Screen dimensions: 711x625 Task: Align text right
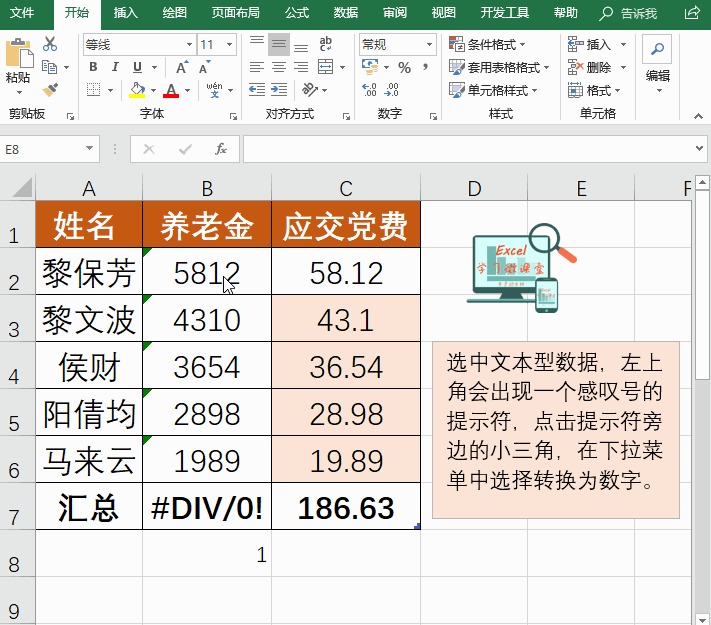pyautogui.click(x=301, y=67)
